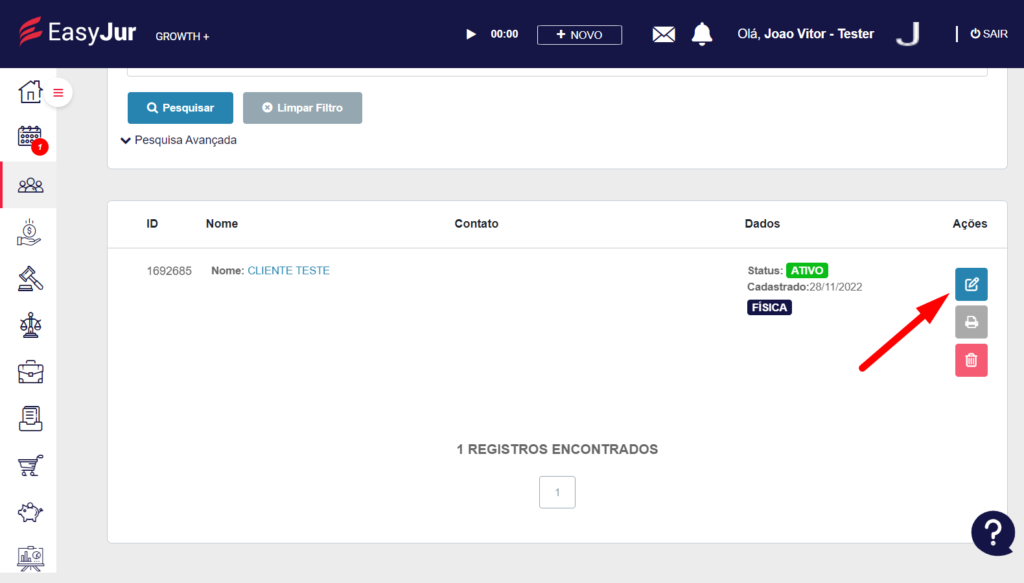Open the shopping cart sidebar icon
The image size is (1024, 583).
click(x=30, y=465)
